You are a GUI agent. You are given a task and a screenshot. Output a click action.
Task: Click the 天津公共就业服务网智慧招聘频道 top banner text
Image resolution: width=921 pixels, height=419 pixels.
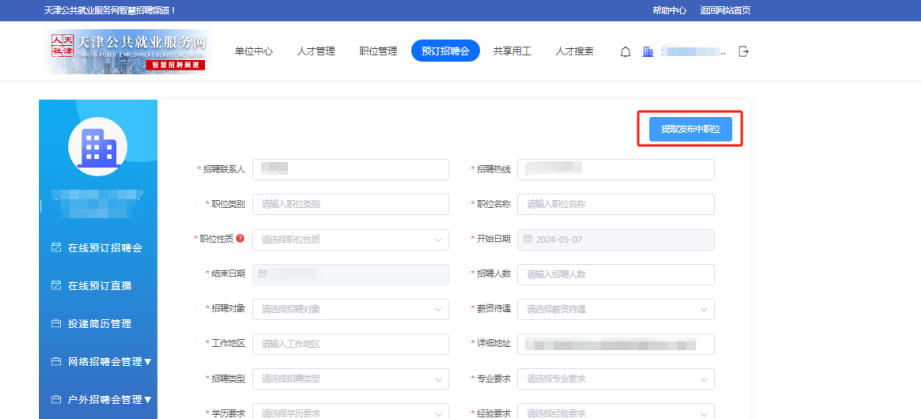pyautogui.click(x=110, y=11)
